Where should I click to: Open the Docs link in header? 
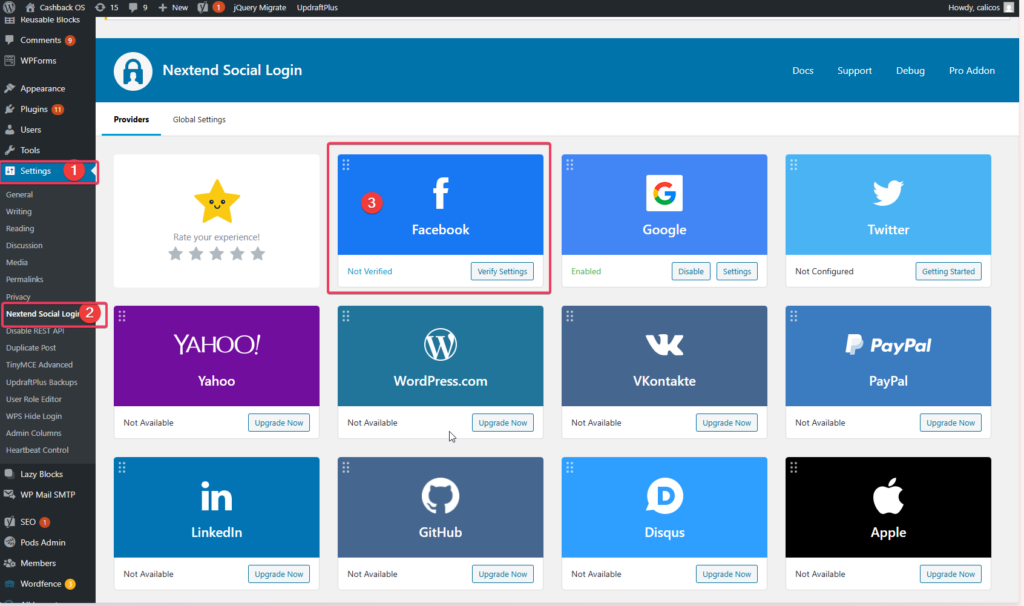803,71
